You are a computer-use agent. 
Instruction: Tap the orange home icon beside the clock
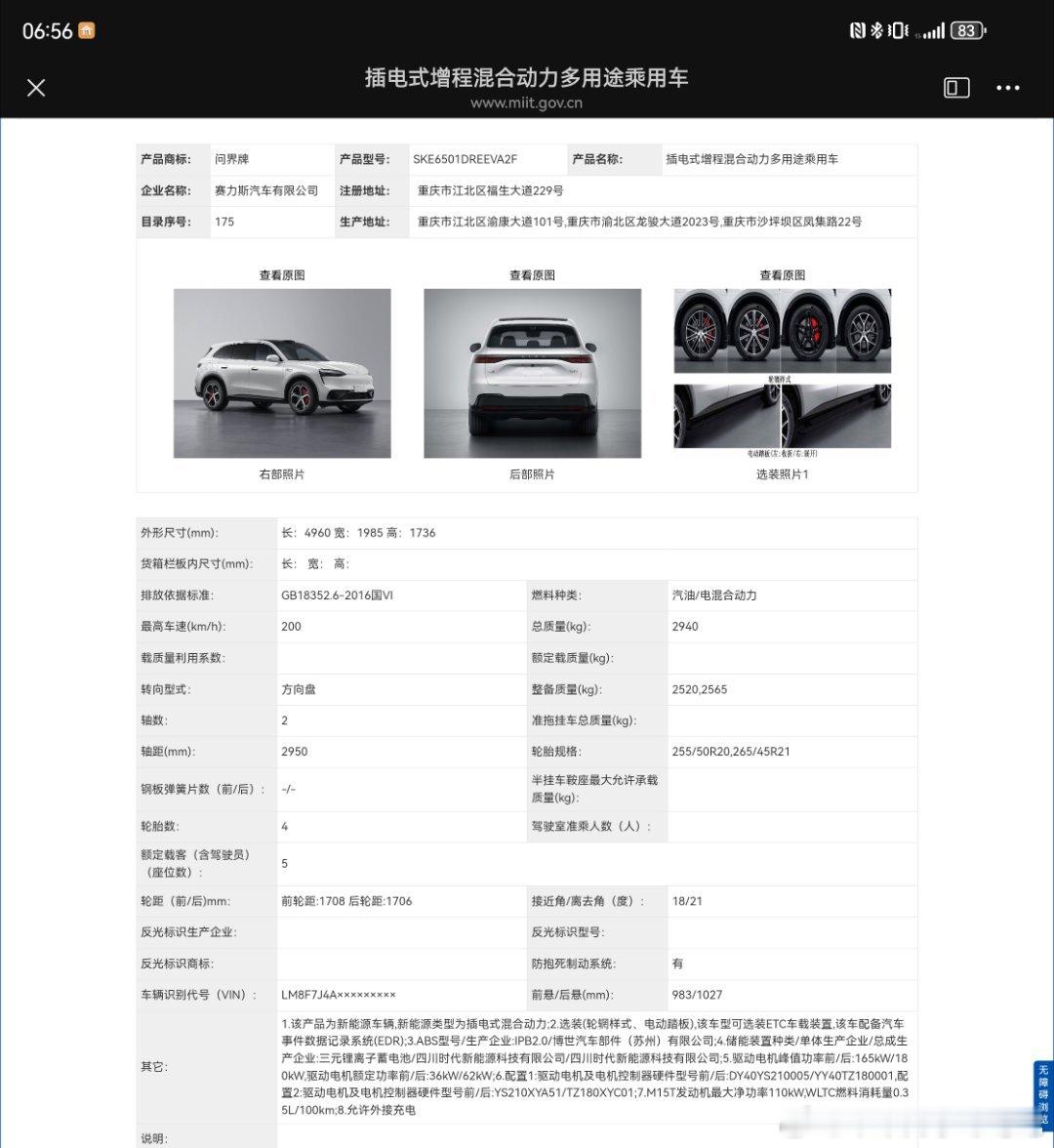(x=86, y=31)
